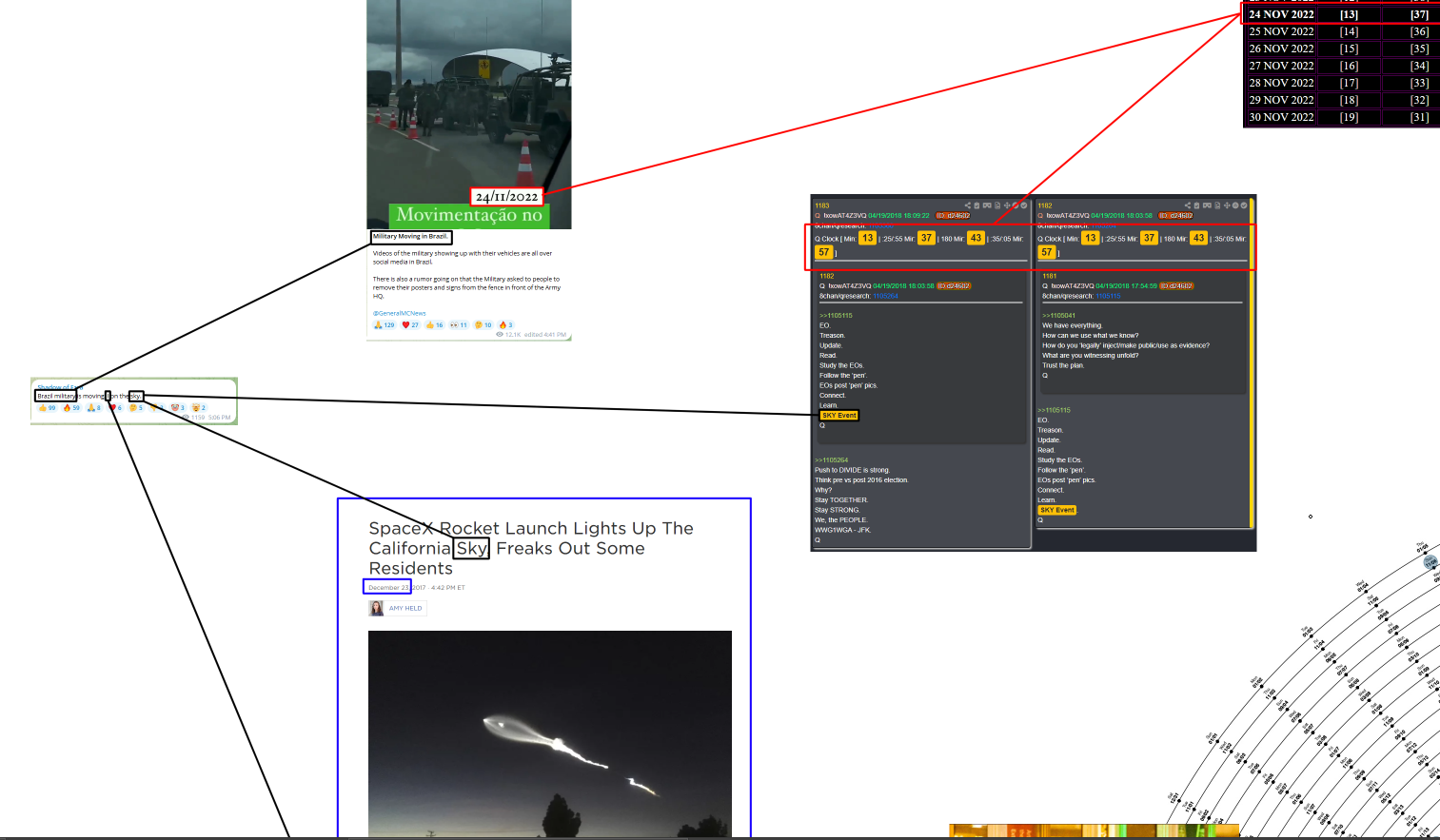Image resolution: width=1440 pixels, height=840 pixels.
Task: Click the 'SpaceX Rocket Launch Lights Up' headline
Action: click(x=531, y=548)
